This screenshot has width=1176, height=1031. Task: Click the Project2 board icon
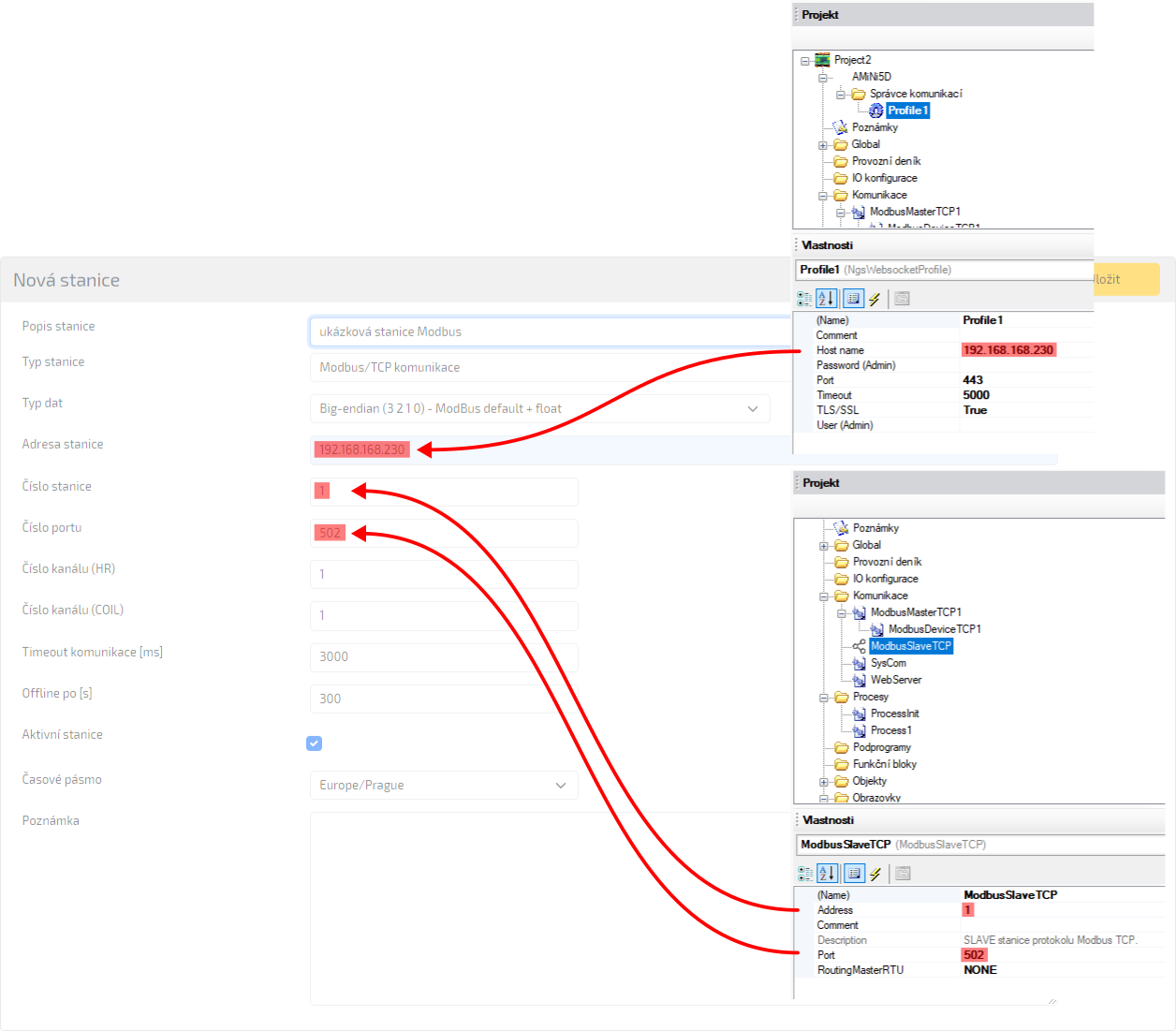(x=822, y=60)
